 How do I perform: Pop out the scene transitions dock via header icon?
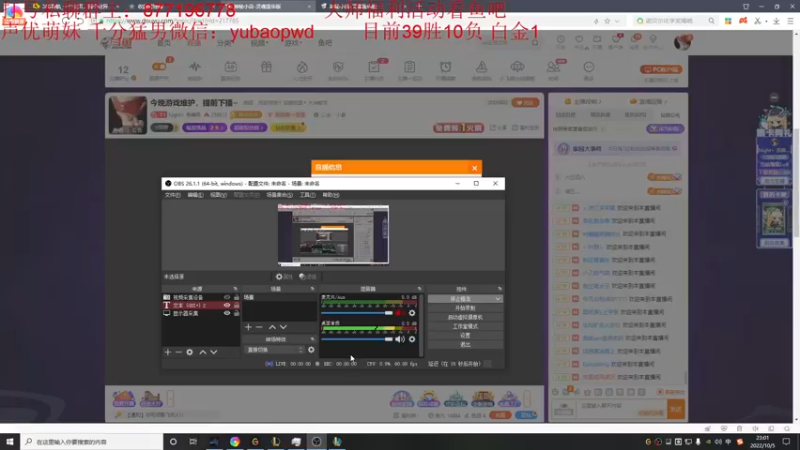click(x=312, y=339)
